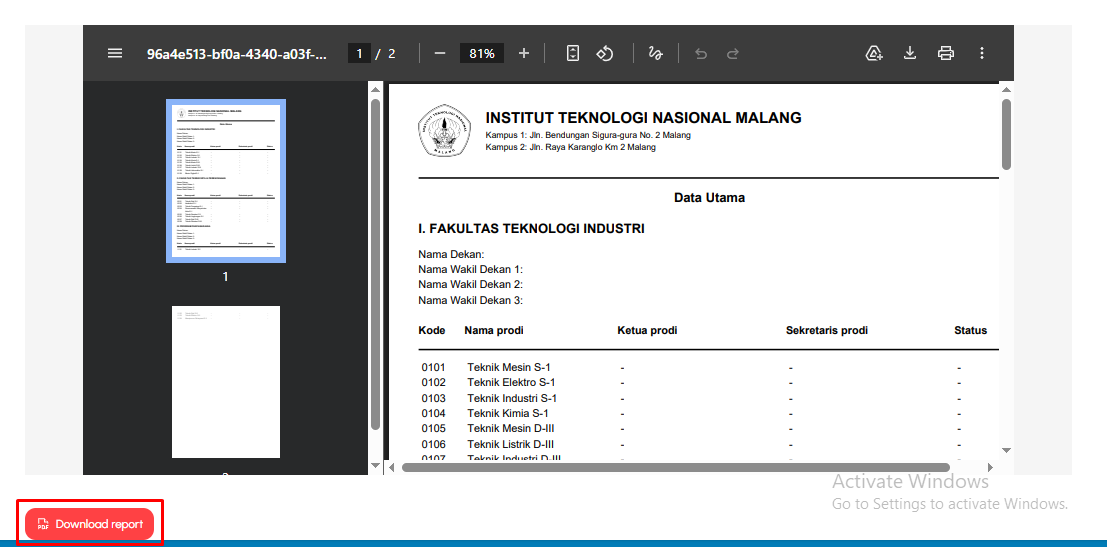Viewport: 1107px width, 547px height.
Task: Click the 'INSTITUT TEKNOLOGI NASIONAL MALANG' heading
Action: click(x=643, y=118)
